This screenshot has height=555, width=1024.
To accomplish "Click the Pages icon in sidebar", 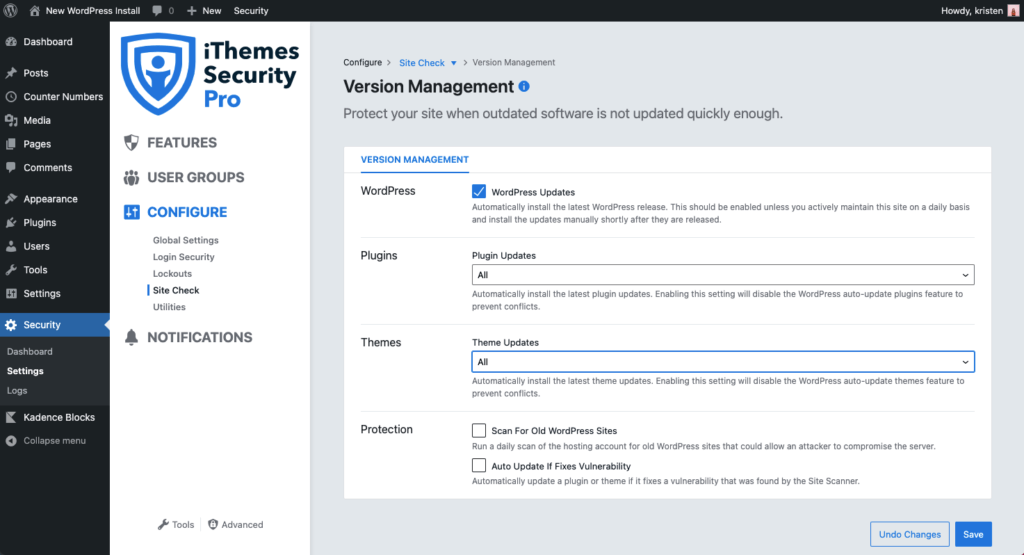I will click(11, 144).
